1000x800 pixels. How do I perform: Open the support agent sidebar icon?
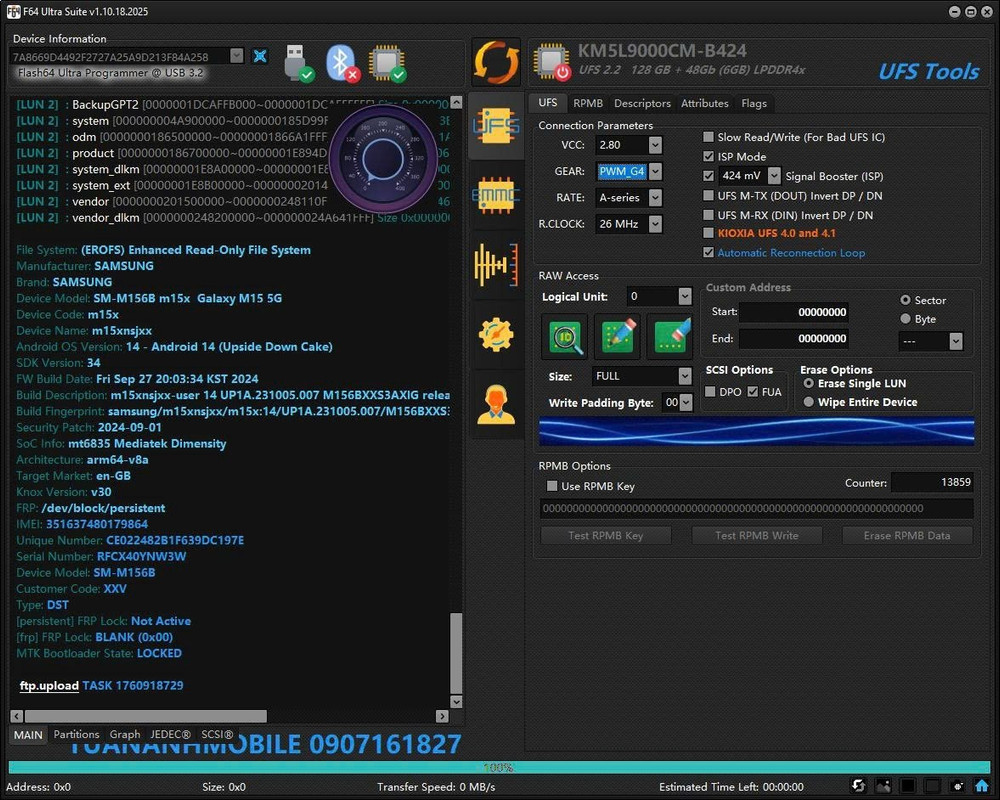click(x=496, y=404)
